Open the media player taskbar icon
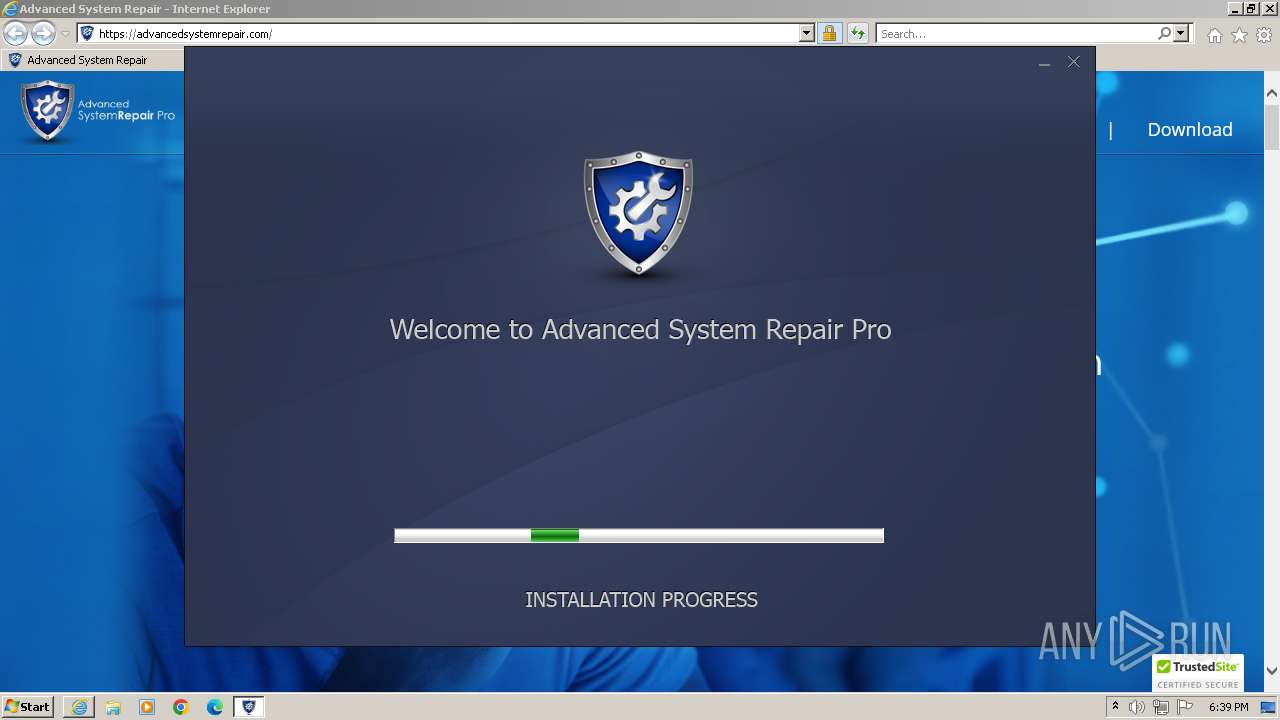Screen dimensions: 1280x720 147,707
